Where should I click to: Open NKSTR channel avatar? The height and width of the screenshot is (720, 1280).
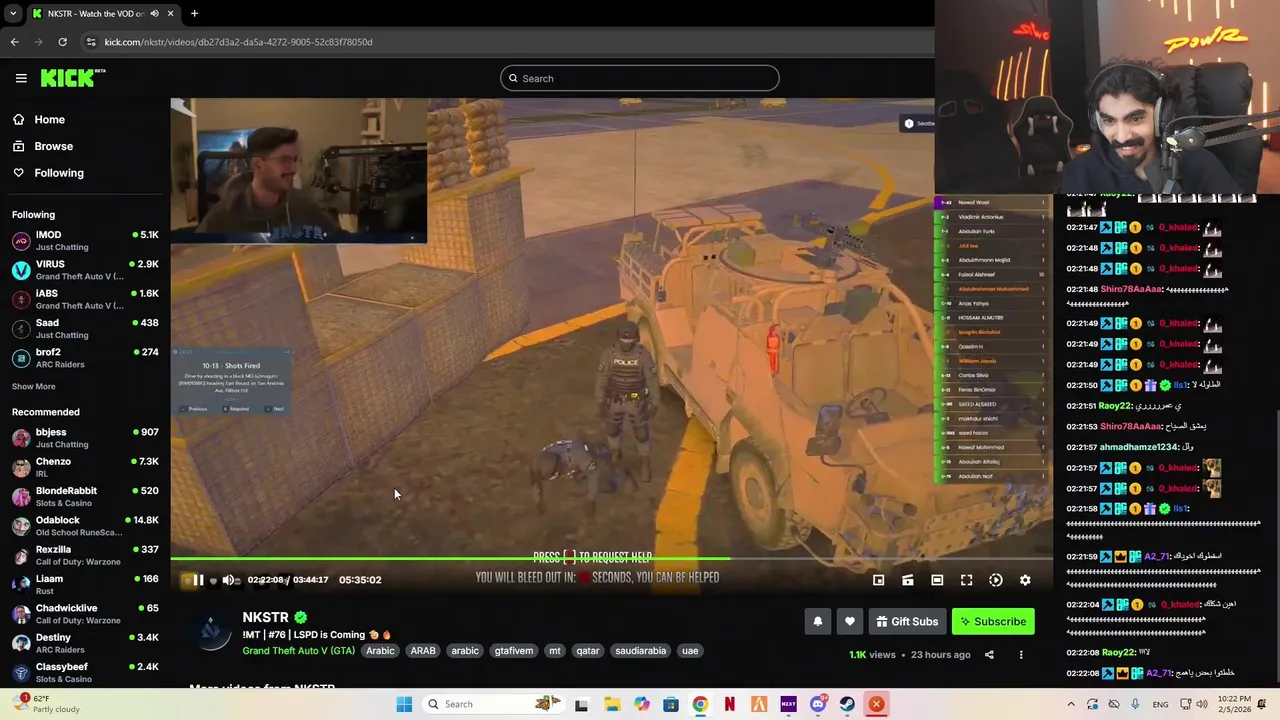pos(211,631)
